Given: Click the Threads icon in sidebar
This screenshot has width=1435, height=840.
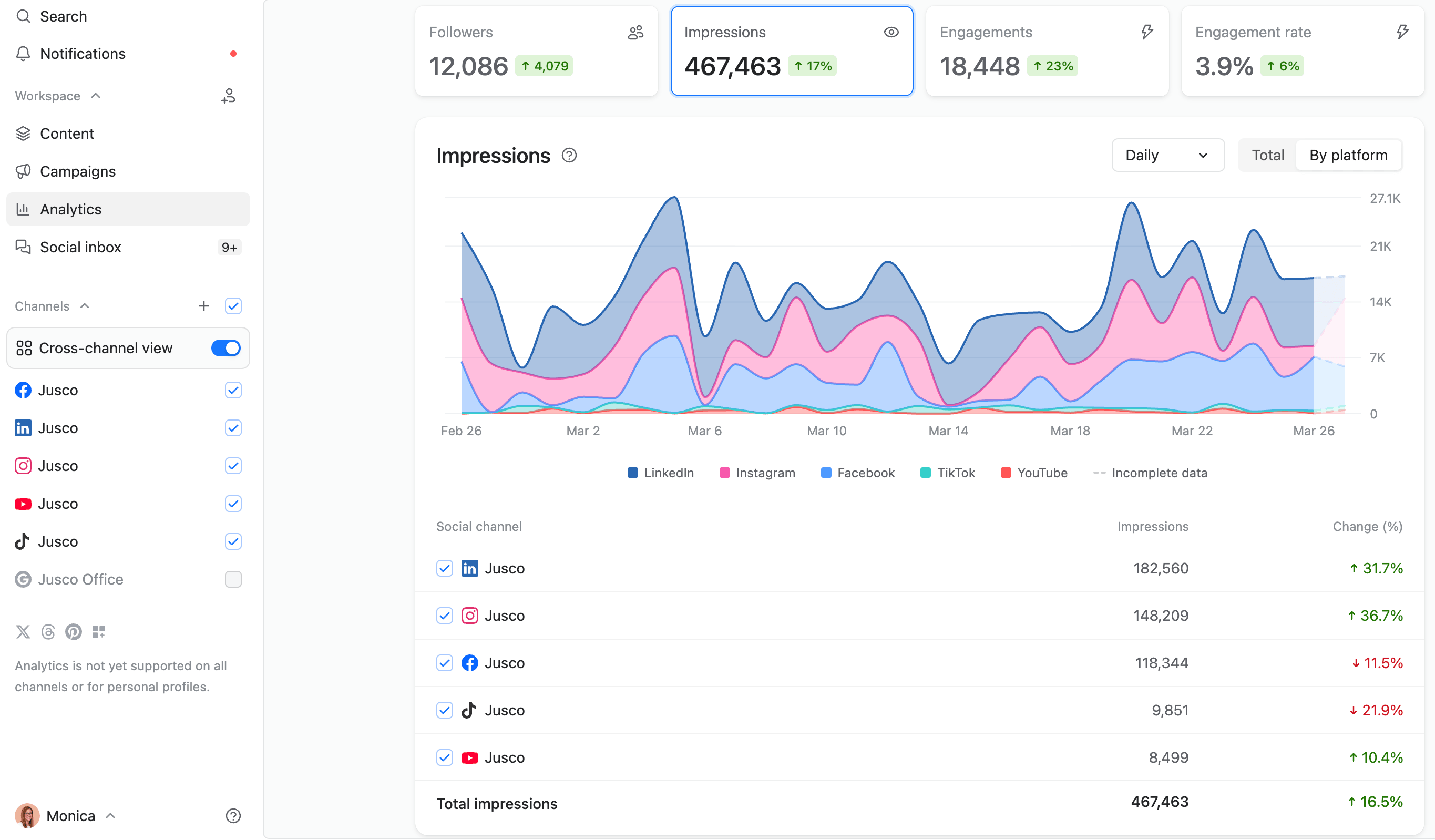Looking at the screenshot, I should 48,631.
